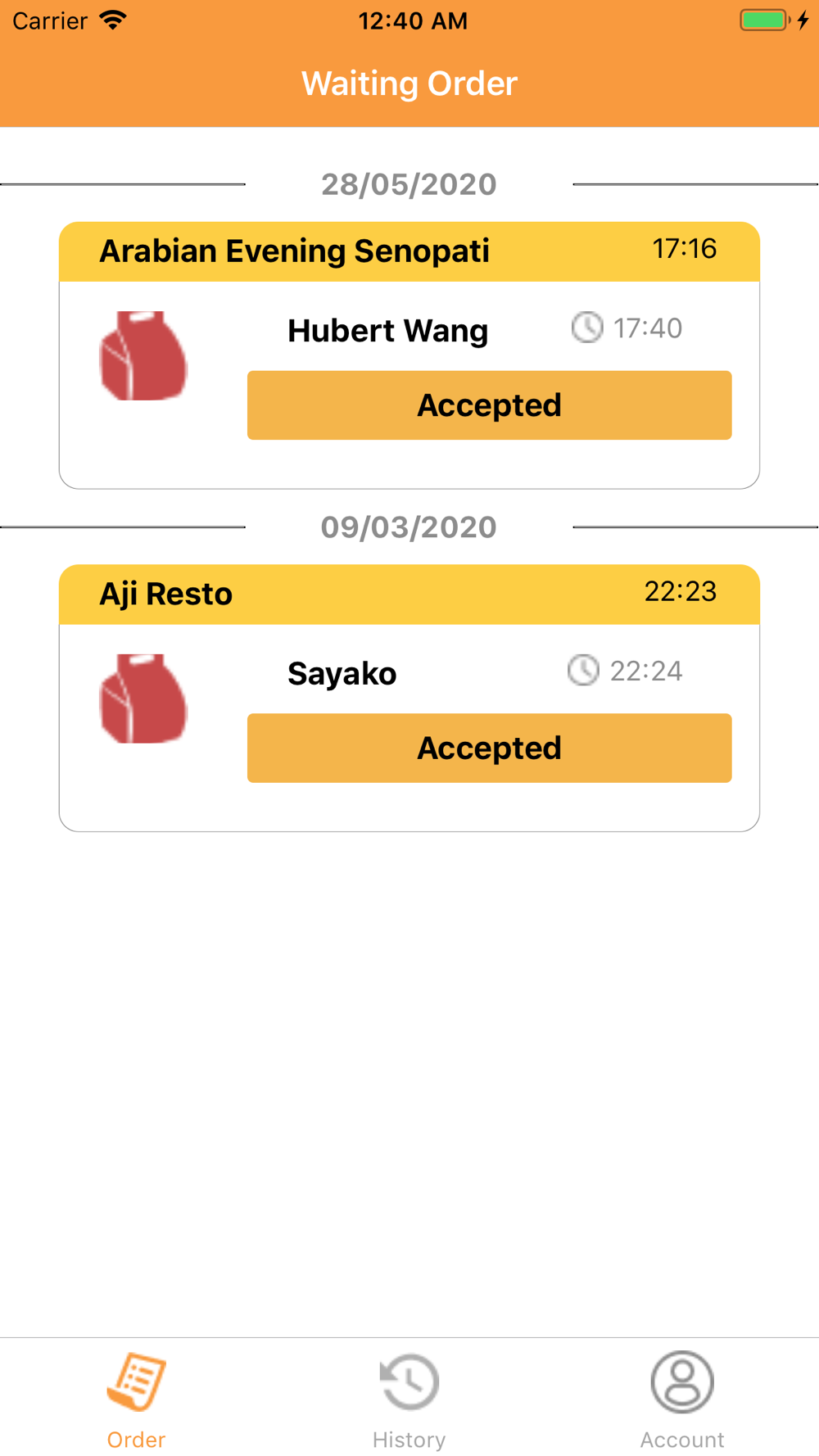The width and height of the screenshot is (819, 1456).
Task: Select customer name Hubert Wang
Action: [x=387, y=331]
